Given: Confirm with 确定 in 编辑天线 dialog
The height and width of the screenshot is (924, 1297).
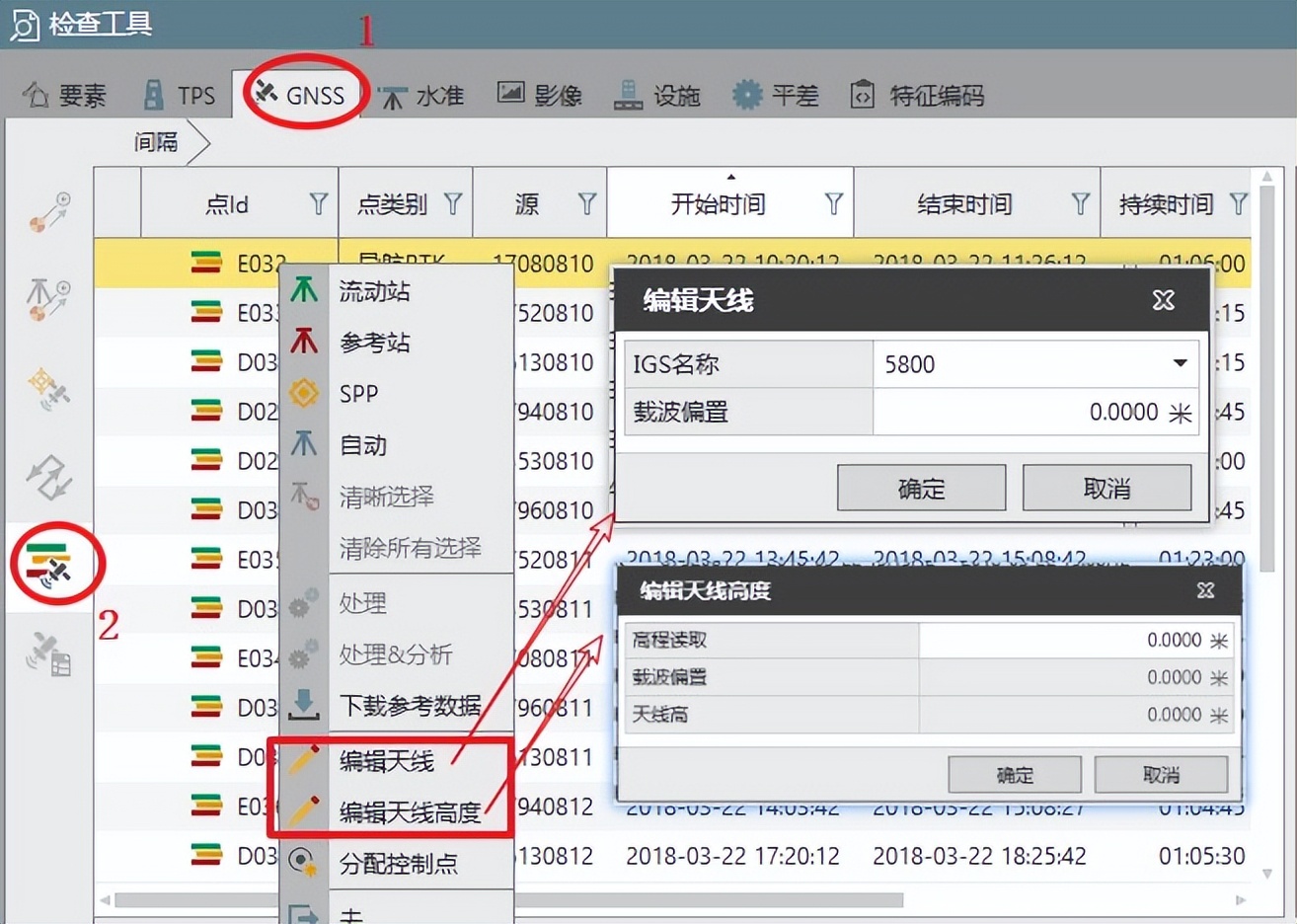Looking at the screenshot, I should 922,489.
